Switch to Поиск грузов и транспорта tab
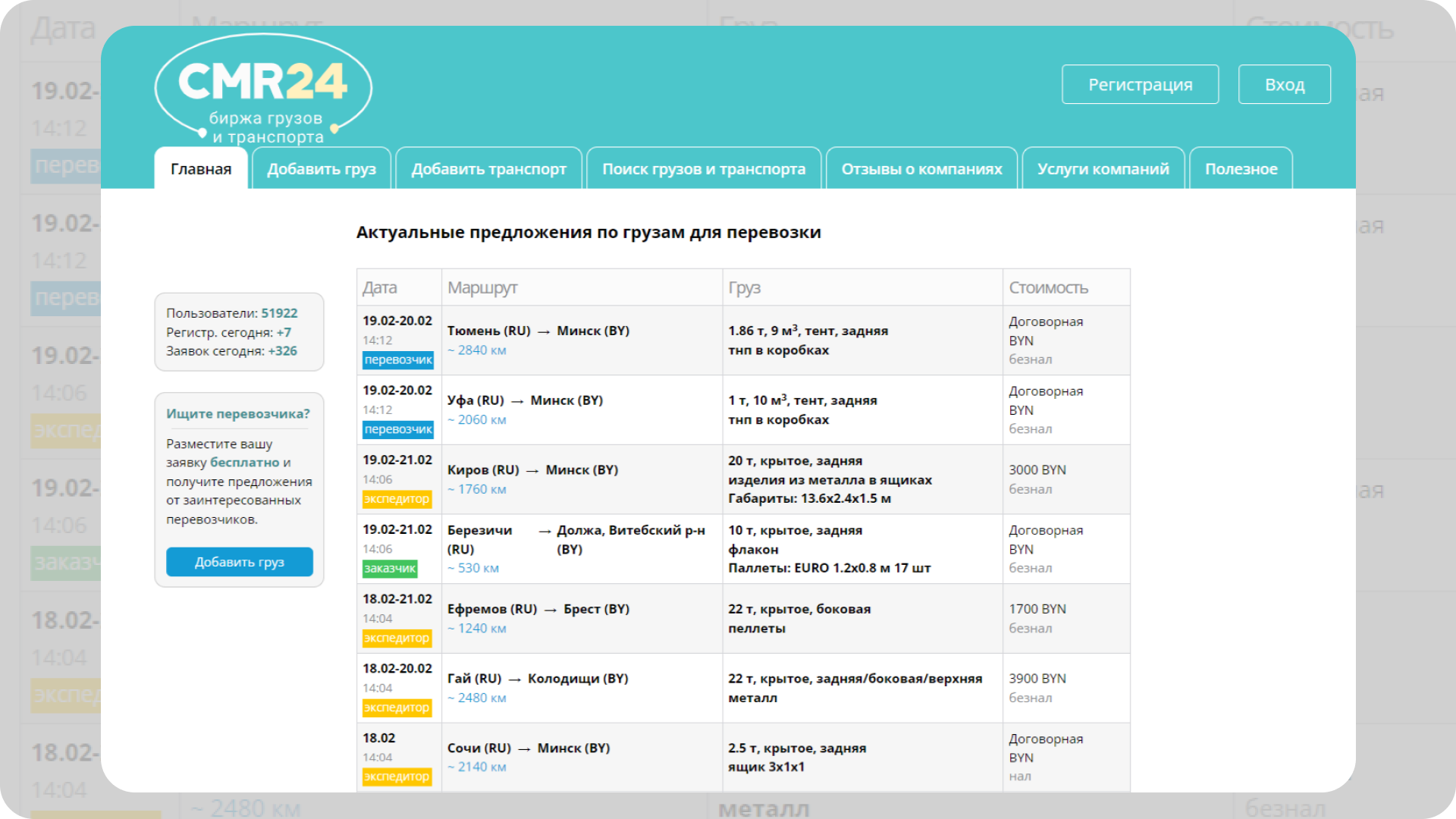The width and height of the screenshot is (1456, 819). point(704,168)
